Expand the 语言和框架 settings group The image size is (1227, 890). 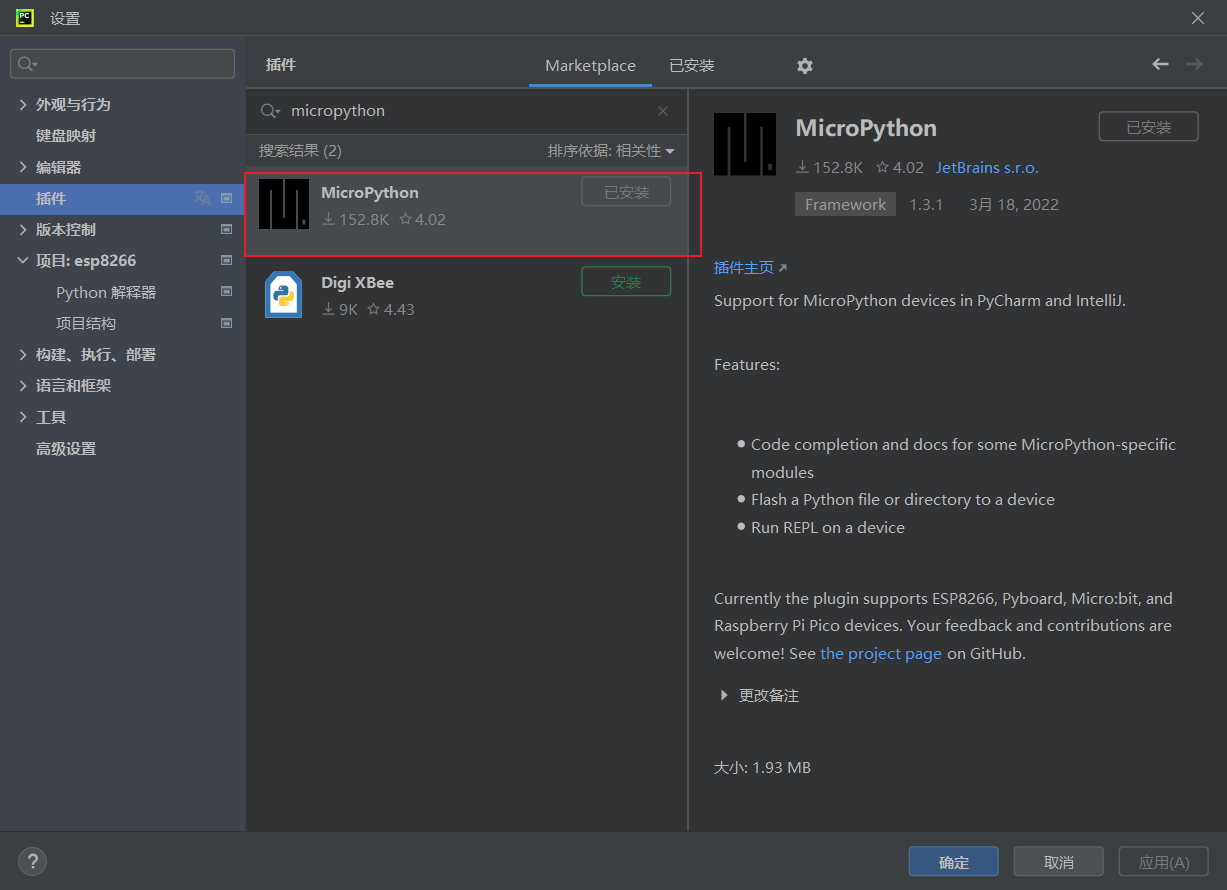23,385
